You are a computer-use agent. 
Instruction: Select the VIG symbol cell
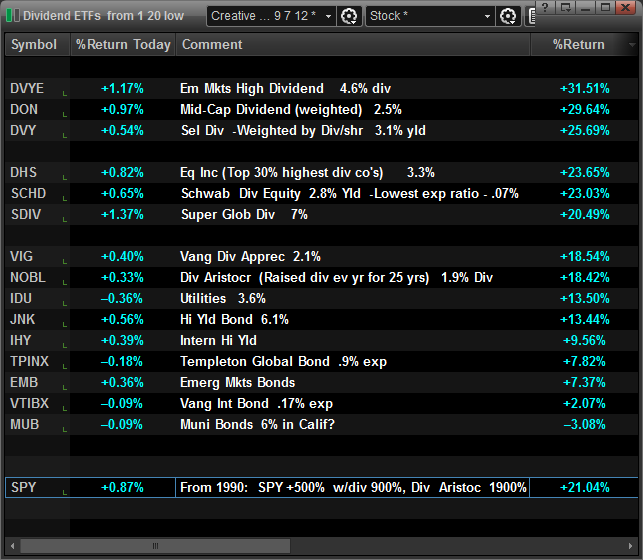[x=37, y=257]
